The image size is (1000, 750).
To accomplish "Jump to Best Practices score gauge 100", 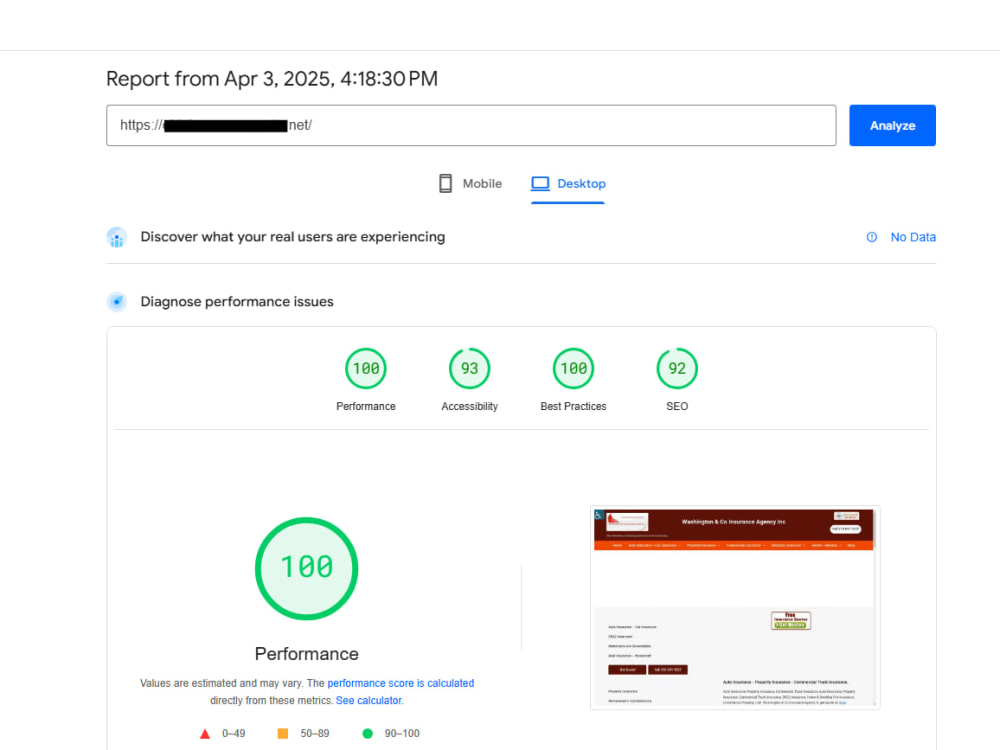I will (573, 369).
